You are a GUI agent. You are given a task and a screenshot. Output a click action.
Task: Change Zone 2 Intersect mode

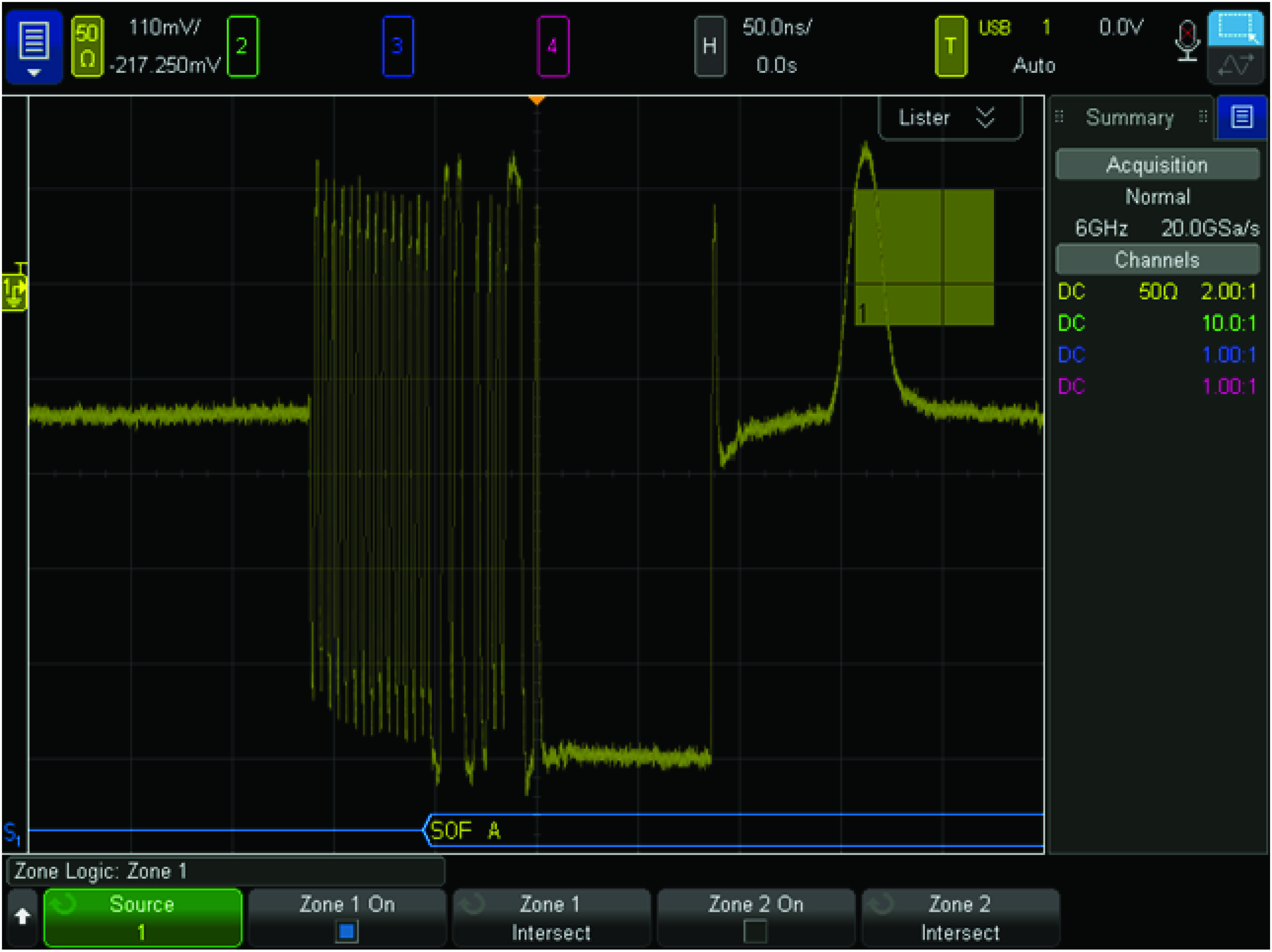point(960,918)
